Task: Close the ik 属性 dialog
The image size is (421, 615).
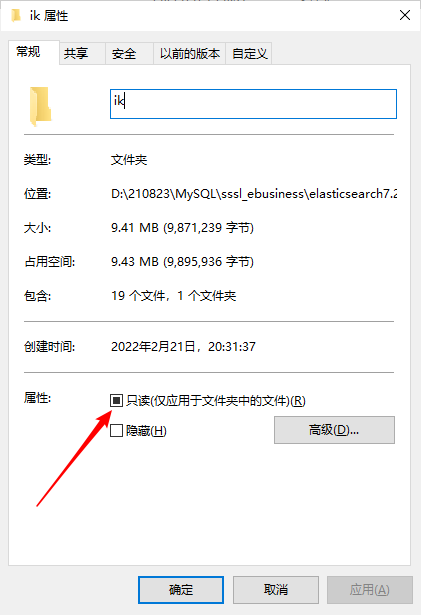Action: [x=405, y=15]
